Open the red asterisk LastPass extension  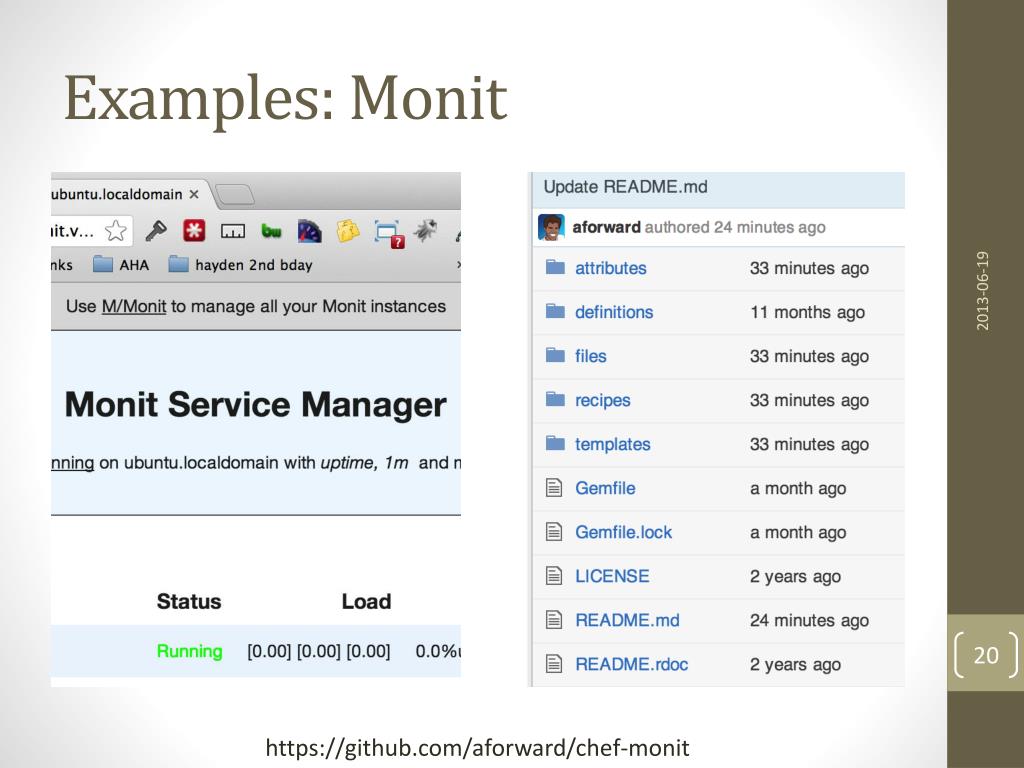coord(194,231)
